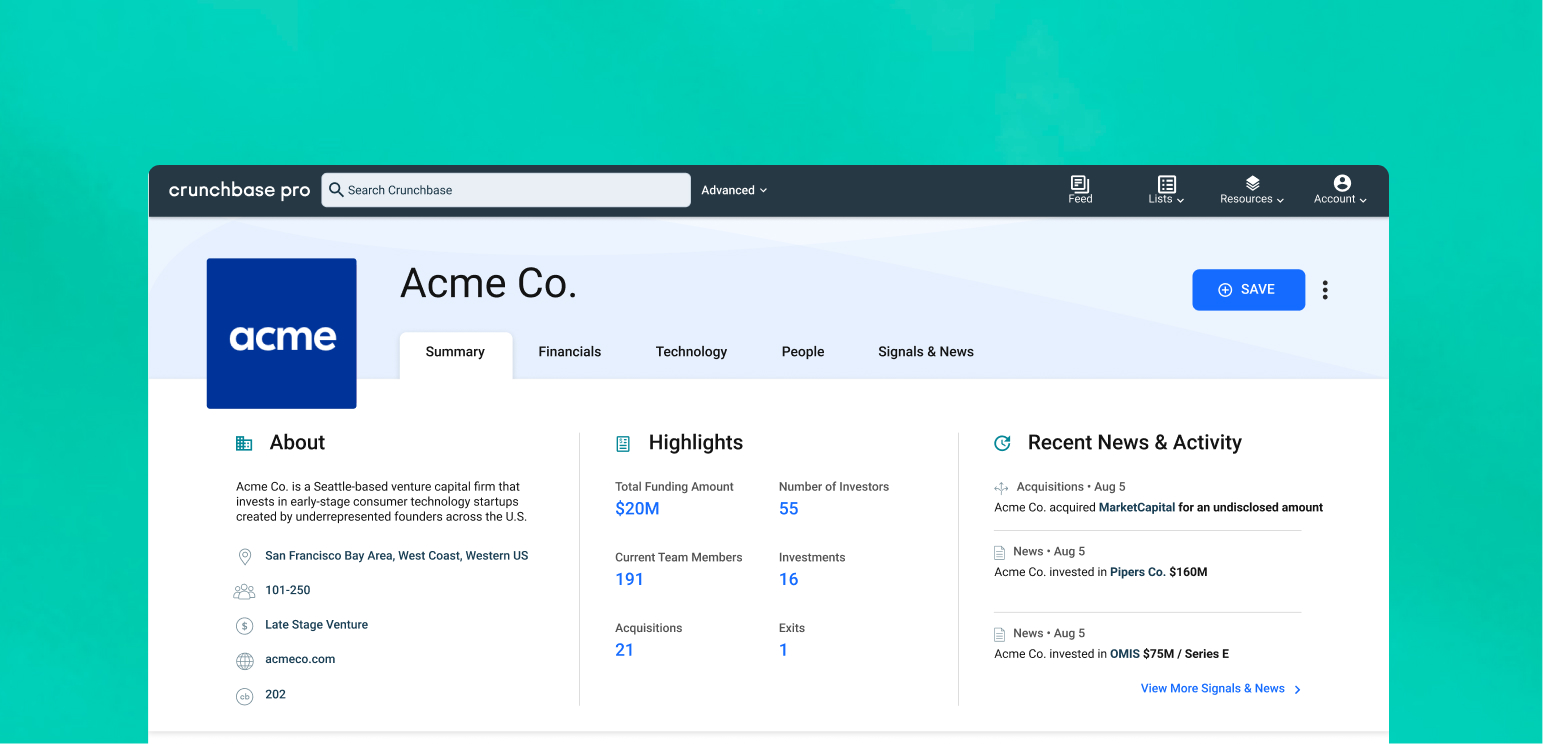Click the acmeco.com website link
Image resolution: width=1543 pixels, height=744 pixels.
click(x=300, y=659)
